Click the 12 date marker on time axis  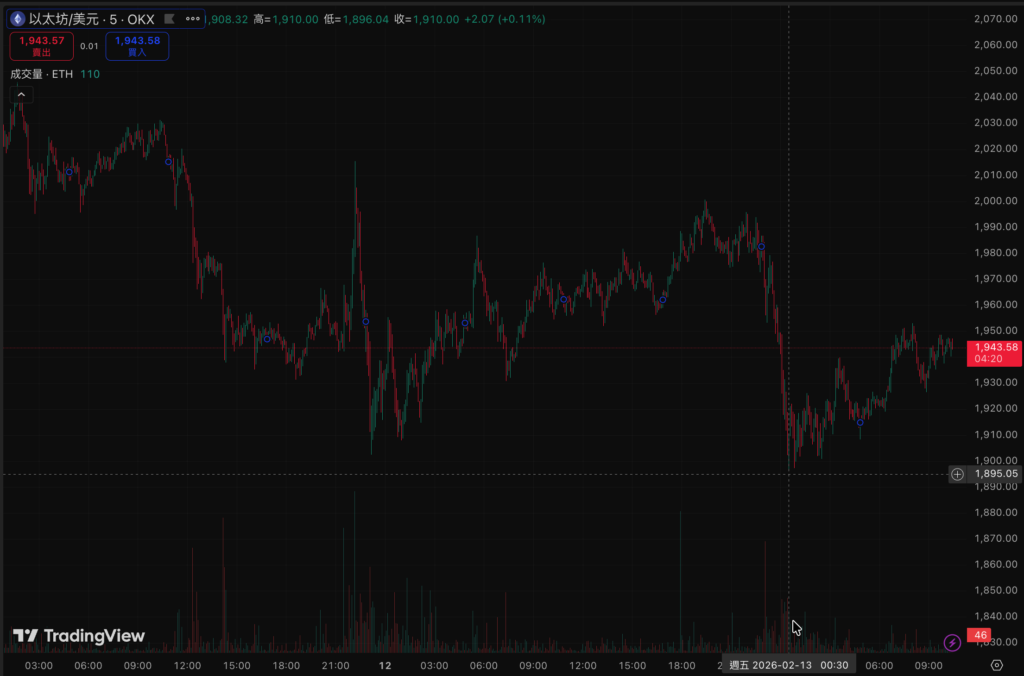[384, 665]
